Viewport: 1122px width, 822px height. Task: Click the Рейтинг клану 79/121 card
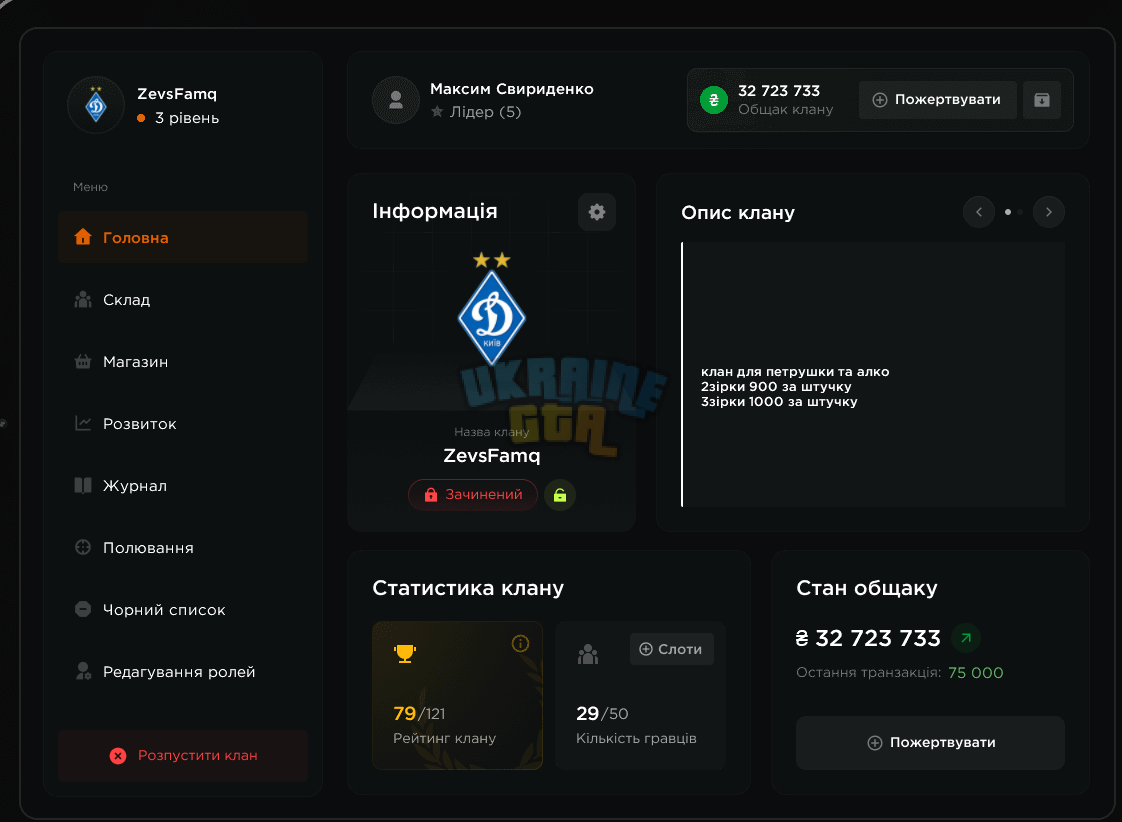click(x=457, y=695)
